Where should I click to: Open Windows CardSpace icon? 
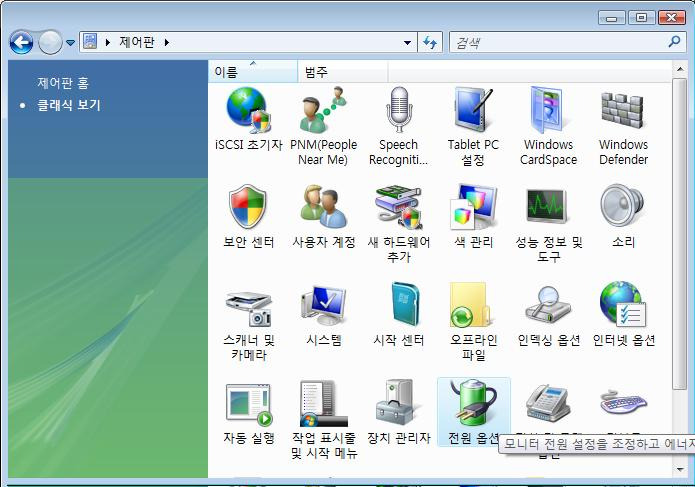(548, 111)
